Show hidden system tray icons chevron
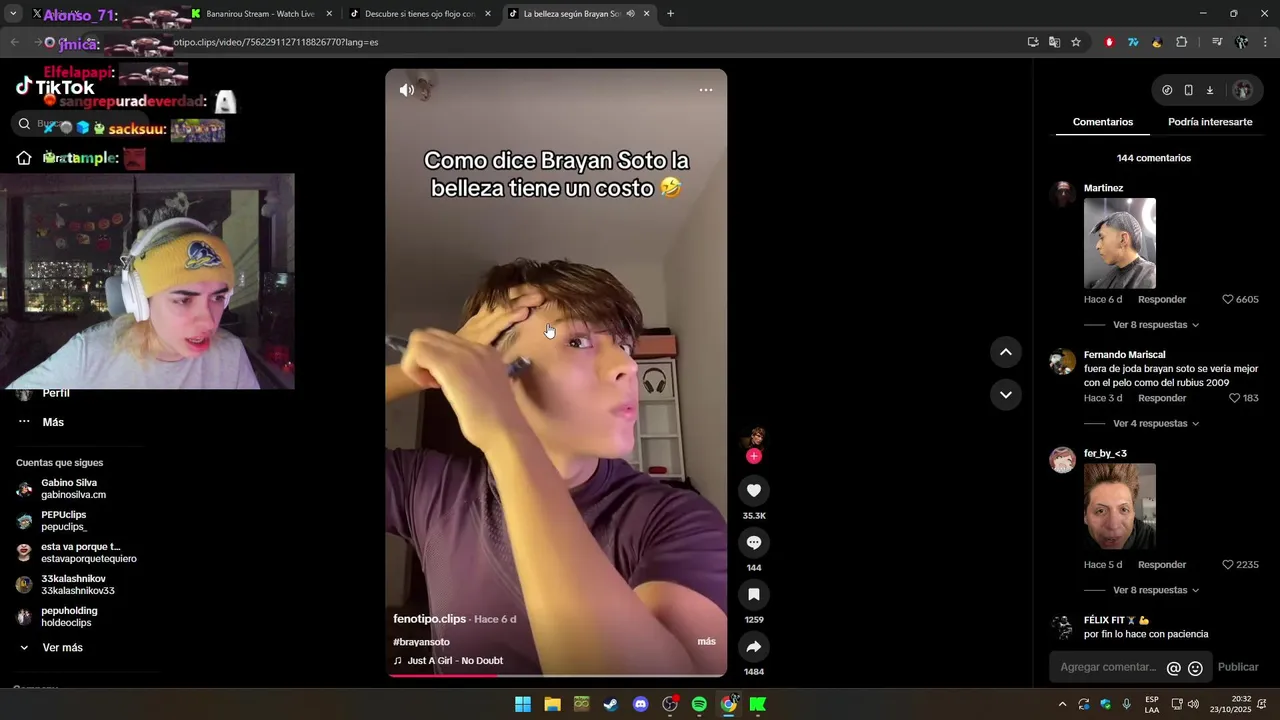1280x720 pixels. (x=1062, y=704)
